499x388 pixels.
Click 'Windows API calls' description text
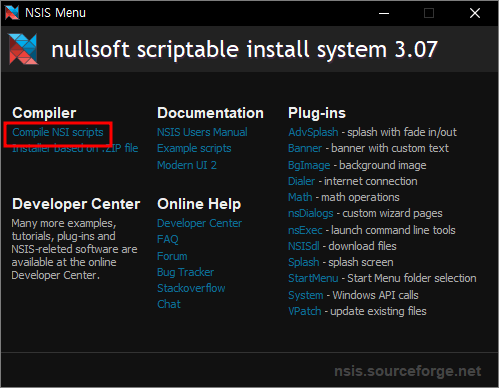pyautogui.click(x=375, y=295)
